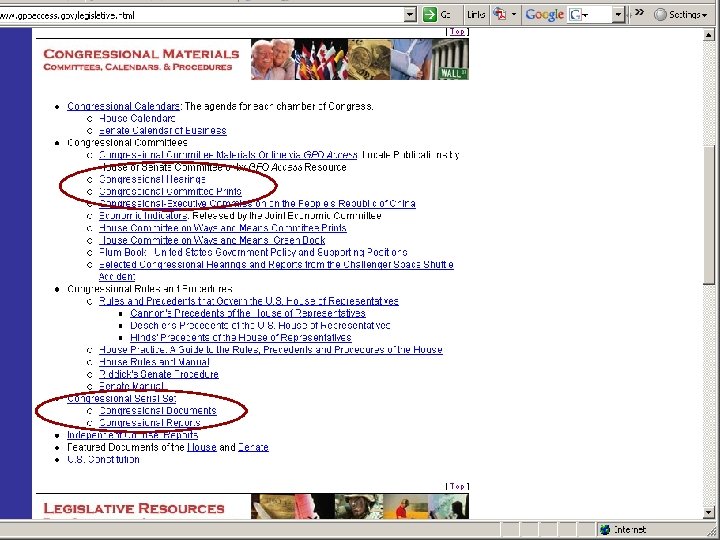The height and width of the screenshot is (540, 720).
Task: Open the Adobe PDF dropdown arrow
Action: point(514,15)
